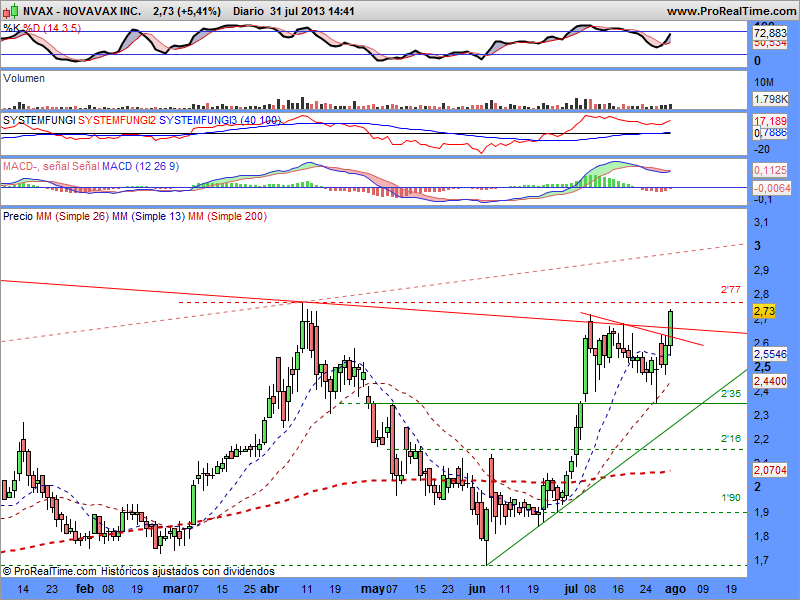Image resolution: width=800 pixels, height=600 pixels.
Task: Click the jun date axis label
Action: point(477,589)
